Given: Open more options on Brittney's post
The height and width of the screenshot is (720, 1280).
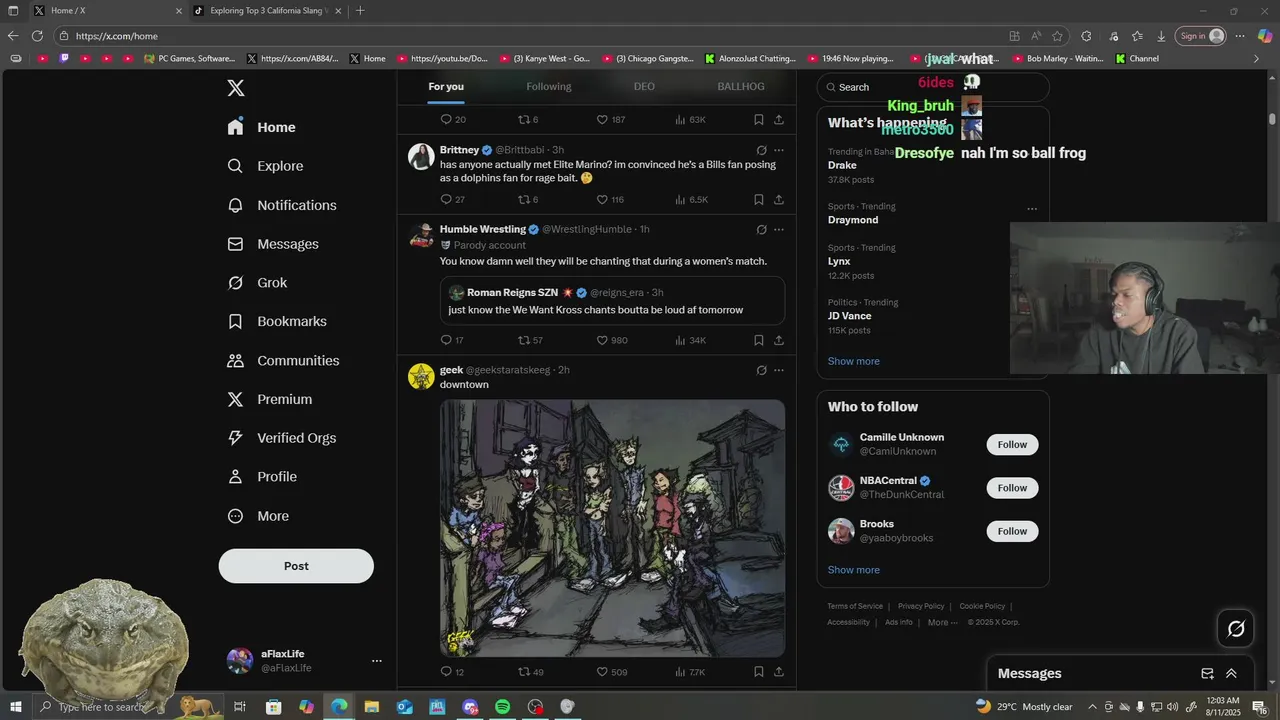Looking at the screenshot, I should click(x=779, y=150).
